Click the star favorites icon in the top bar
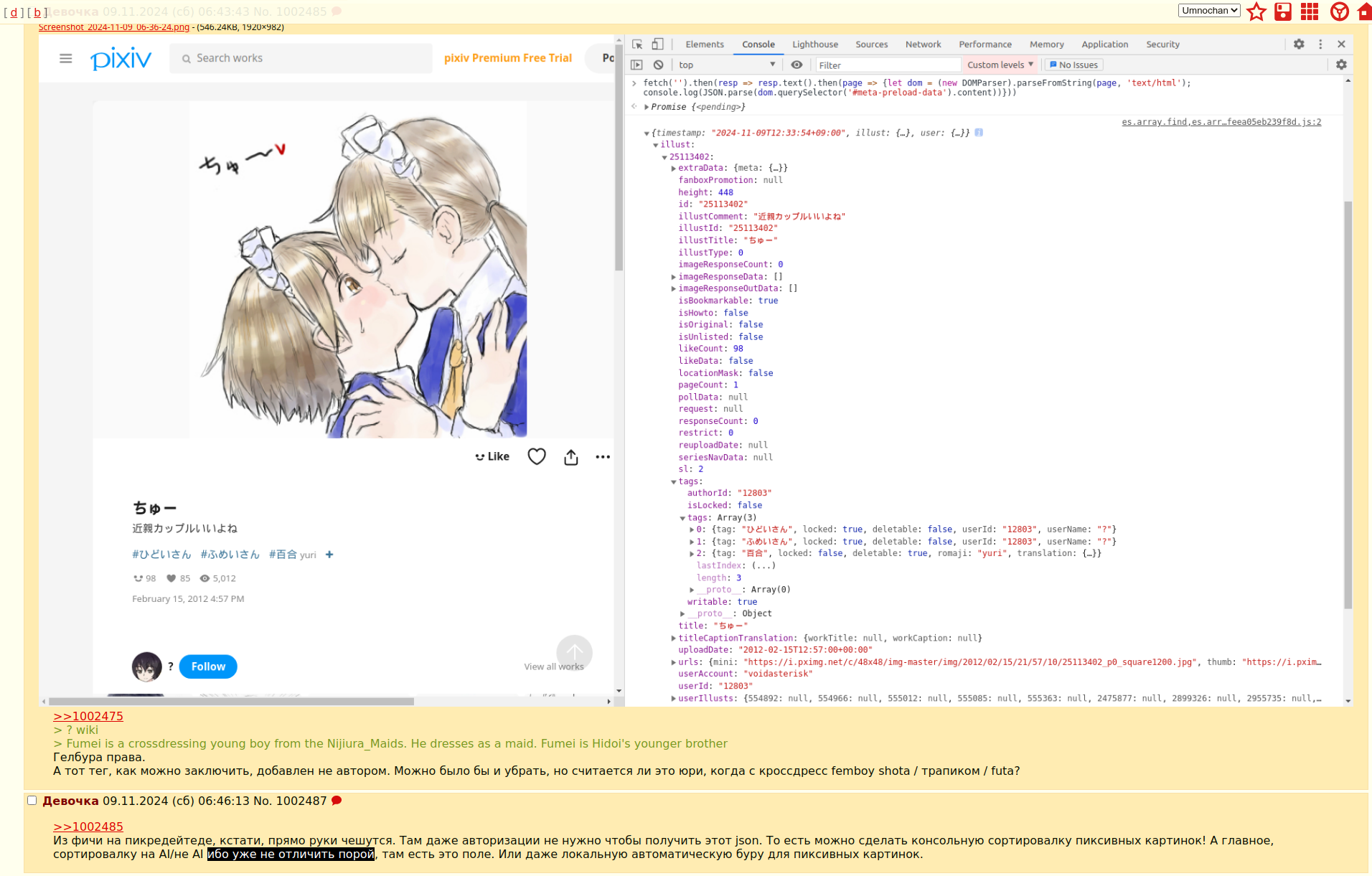This screenshot has height=876, width=1372. (1256, 11)
